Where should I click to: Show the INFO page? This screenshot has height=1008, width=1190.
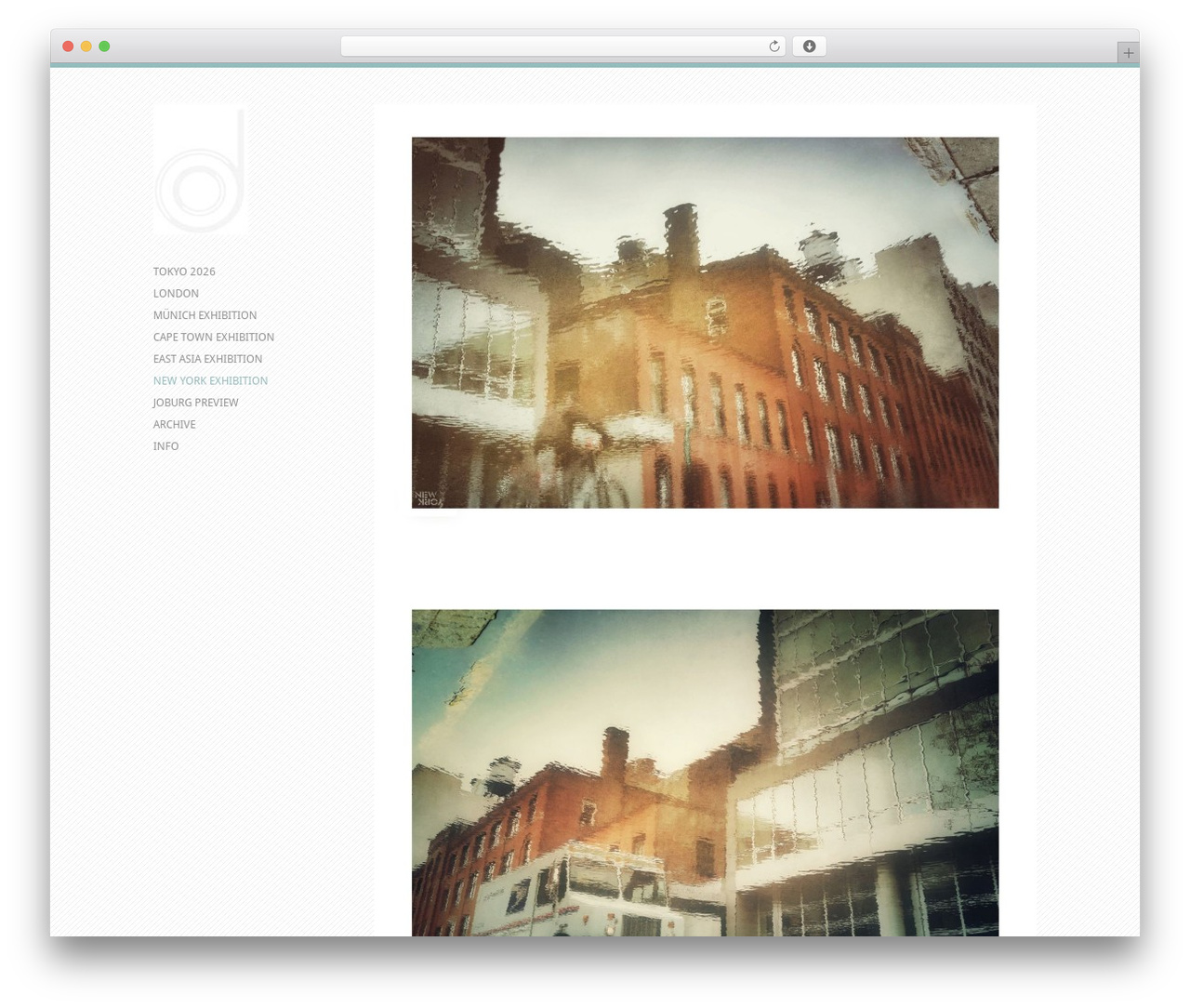pos(165,446)
